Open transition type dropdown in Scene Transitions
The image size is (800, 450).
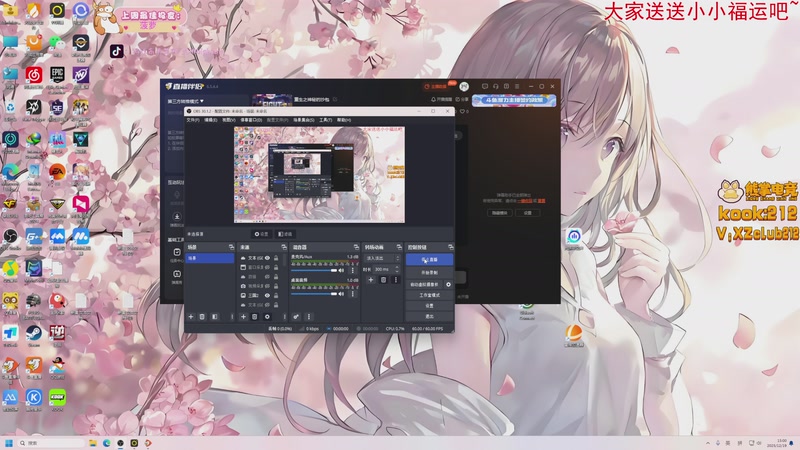[382, 259]
